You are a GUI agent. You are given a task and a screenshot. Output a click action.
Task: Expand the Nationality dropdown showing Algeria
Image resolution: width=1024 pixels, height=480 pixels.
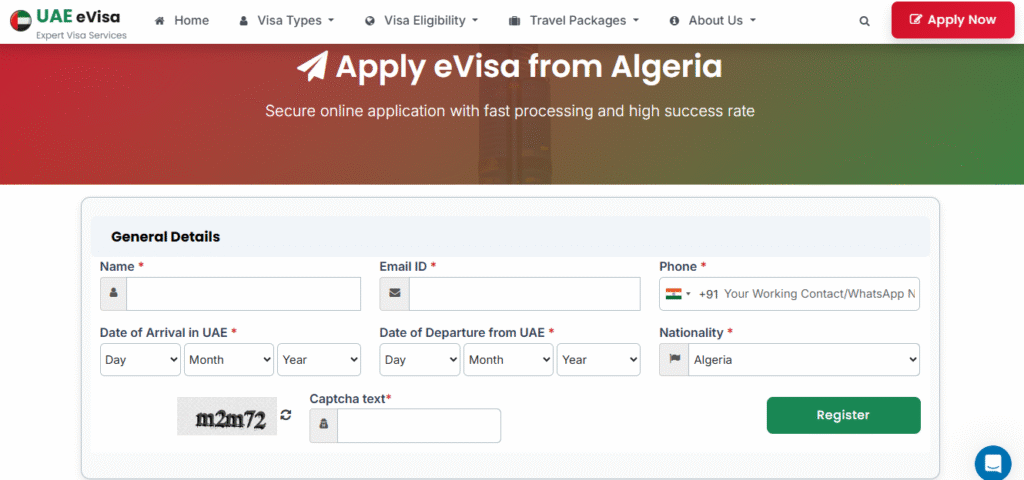point(803,360)
